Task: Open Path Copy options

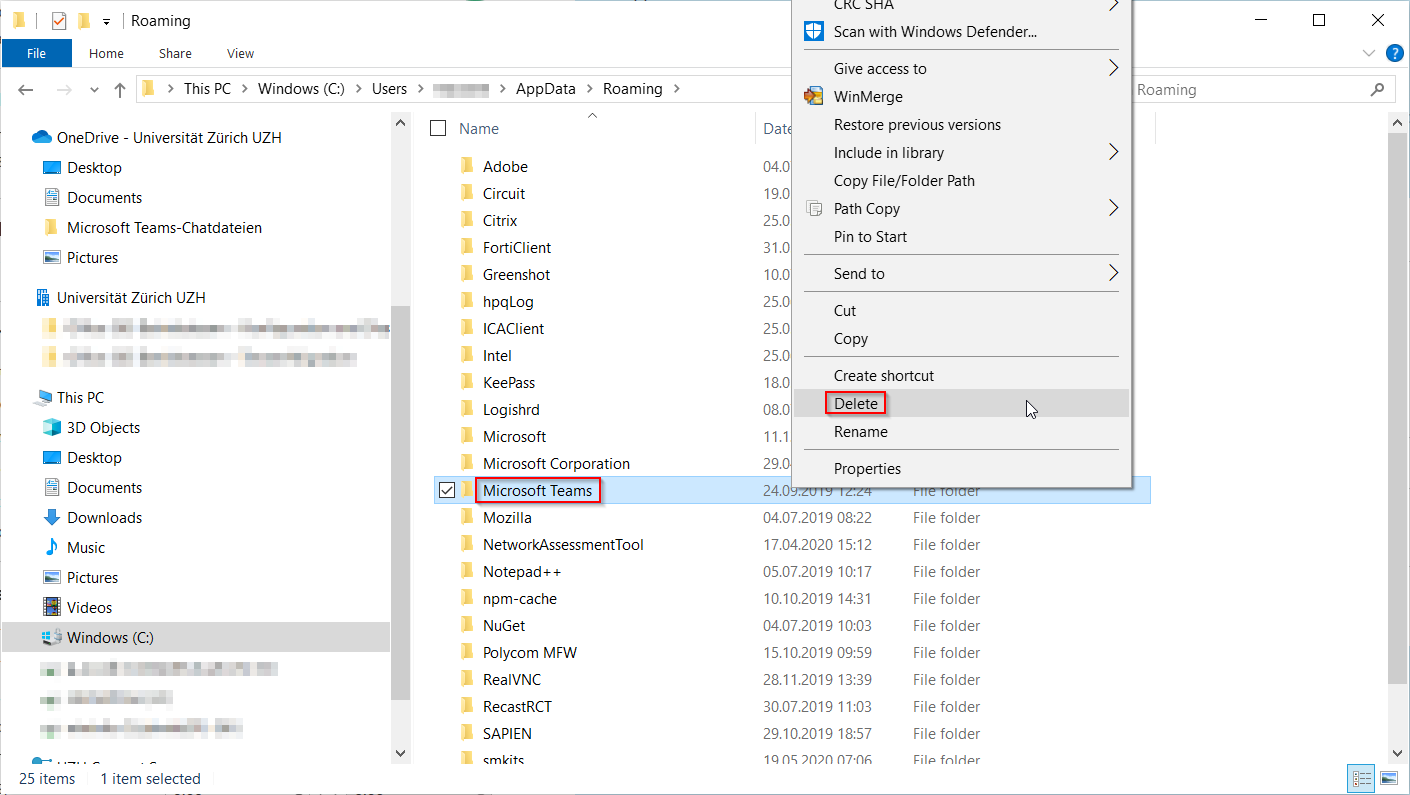Action: tap(866, 208)
